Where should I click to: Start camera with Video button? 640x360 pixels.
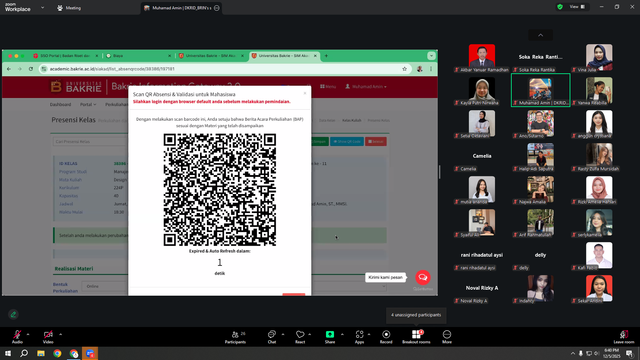(48, 336)
